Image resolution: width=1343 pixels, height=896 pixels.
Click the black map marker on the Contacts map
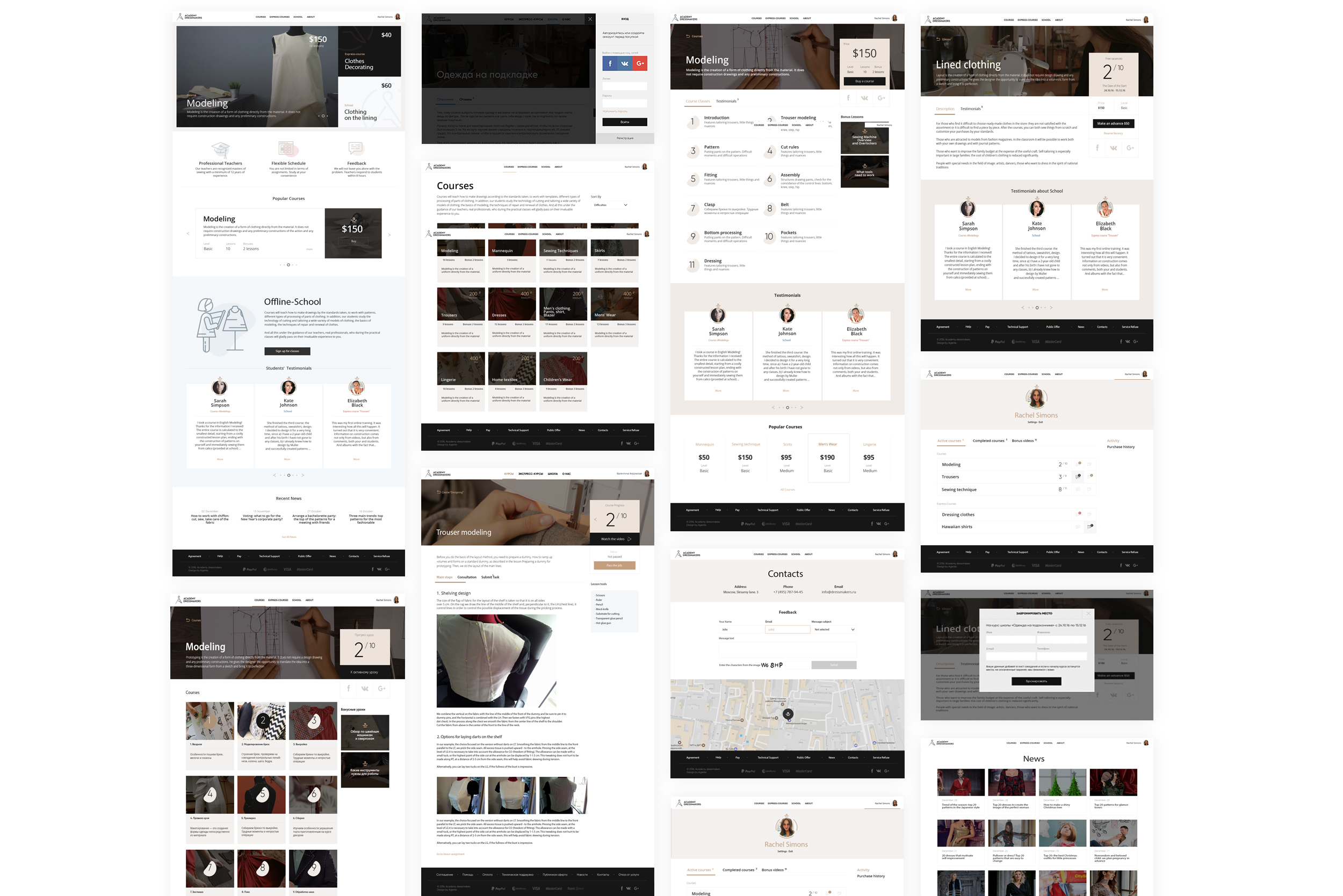(788, 714)
